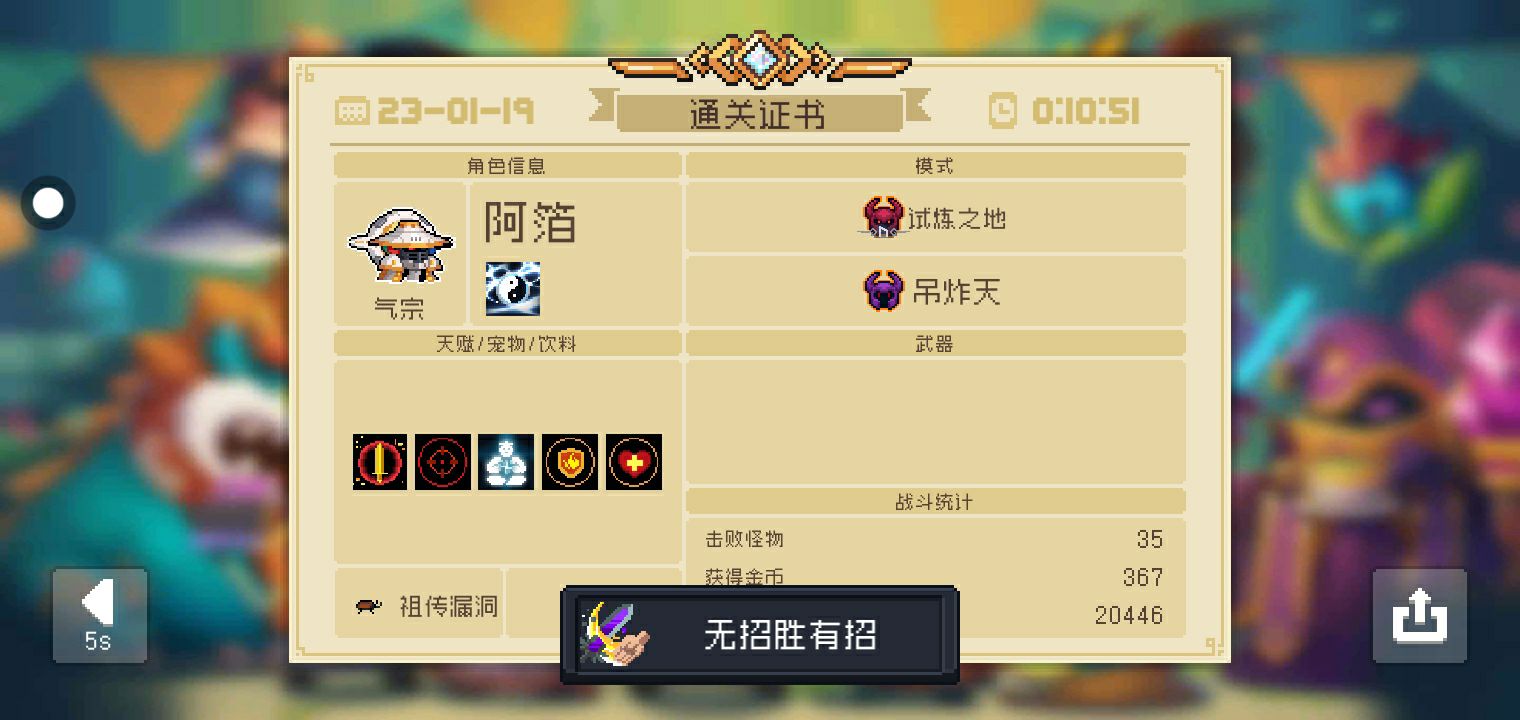
Task: Select the meditating figure talent icon
Action: coord(506,462)
